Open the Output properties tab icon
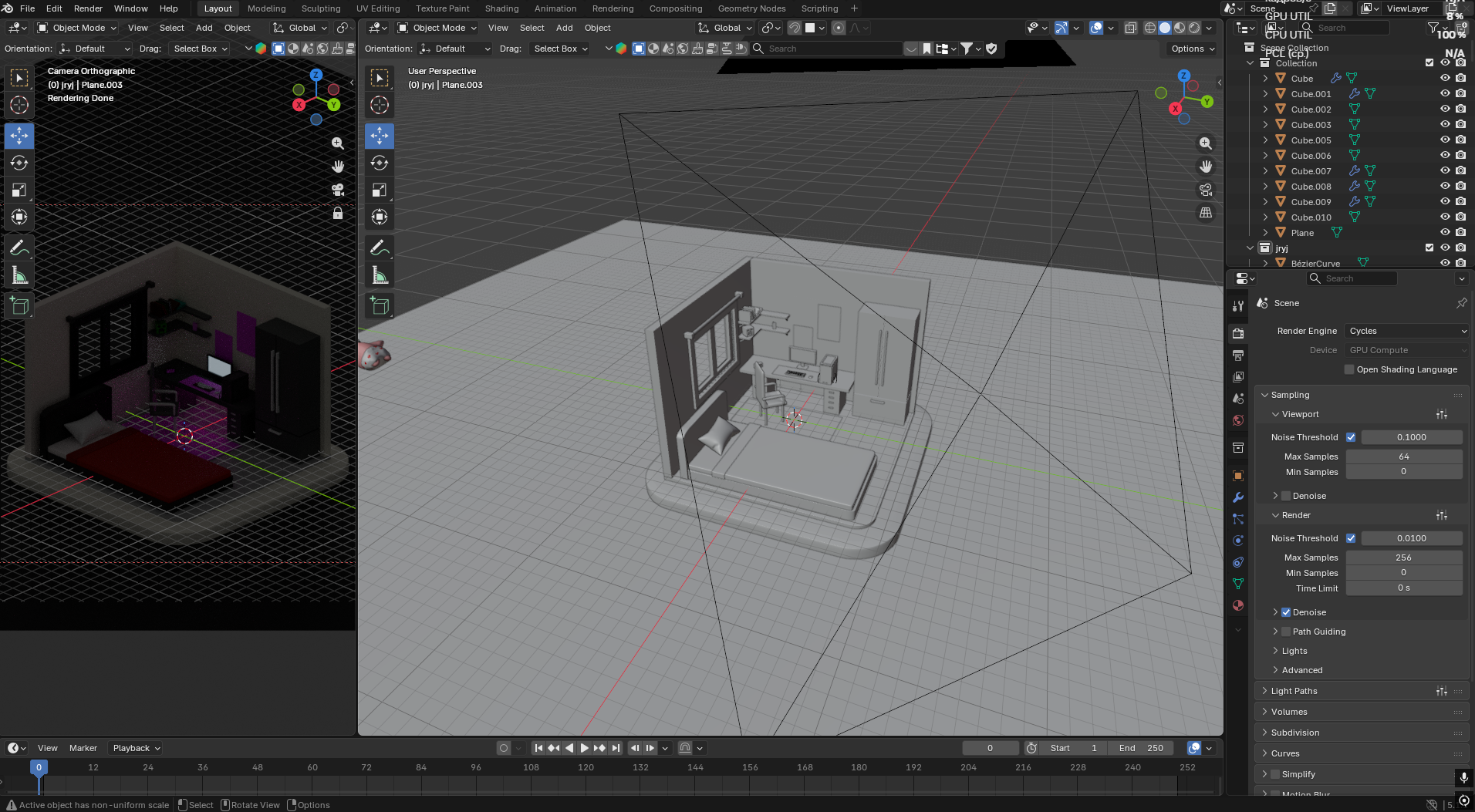Viewport: 1475px width, 812px height. coord(1238,355)
